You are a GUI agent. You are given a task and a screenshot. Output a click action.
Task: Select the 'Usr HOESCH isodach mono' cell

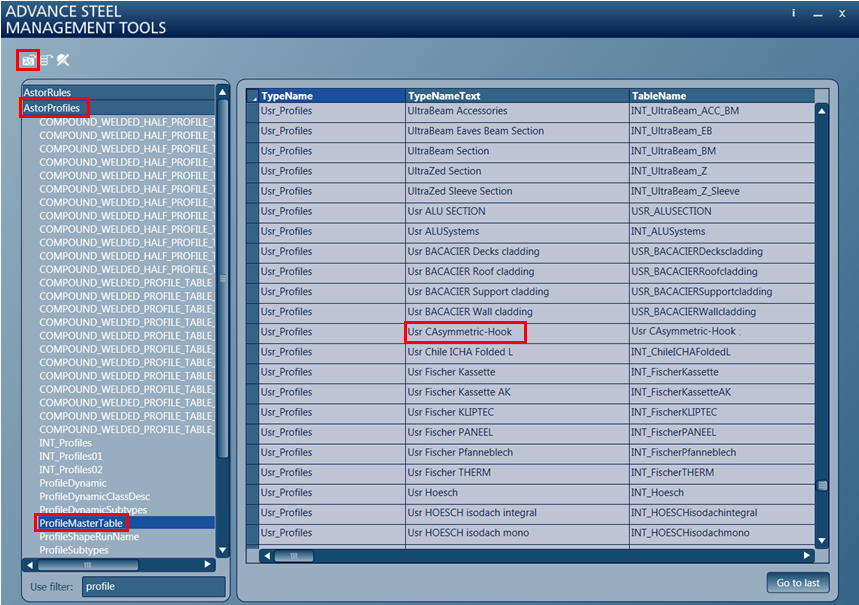coord(517,533)
